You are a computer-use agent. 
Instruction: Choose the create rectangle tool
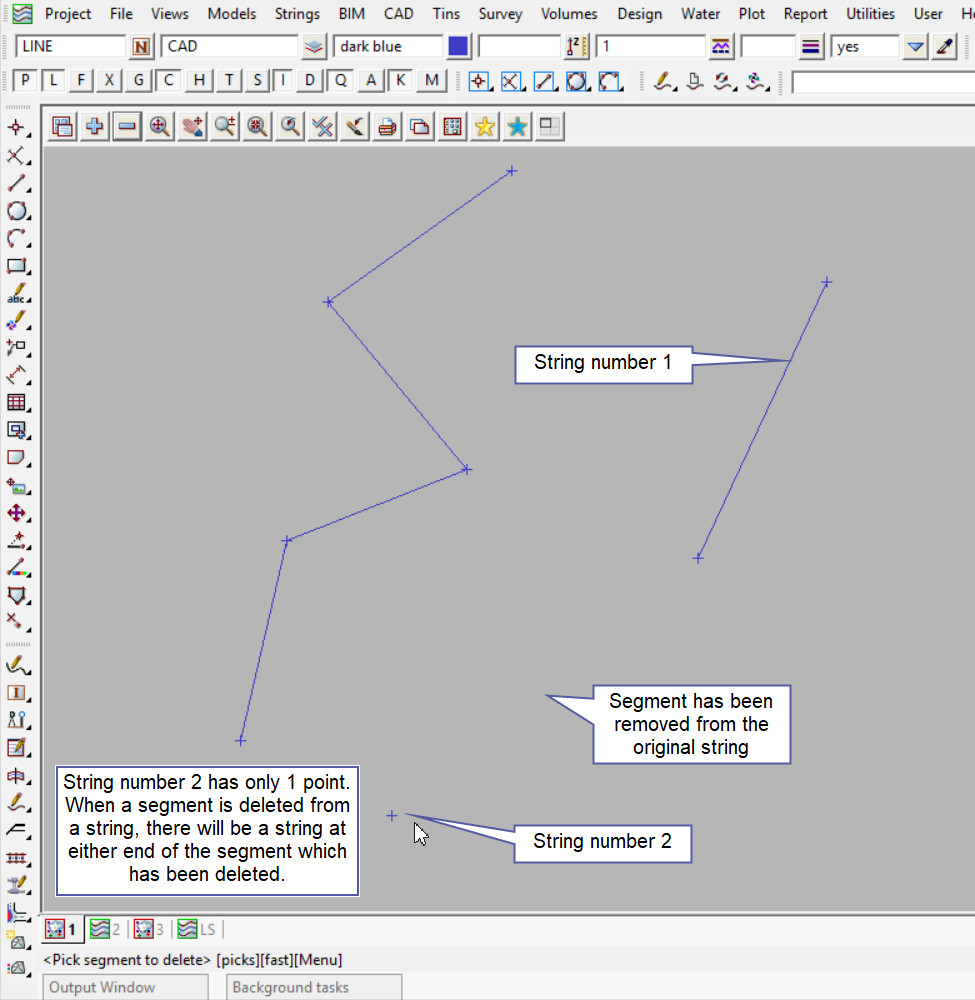(17, 266)
